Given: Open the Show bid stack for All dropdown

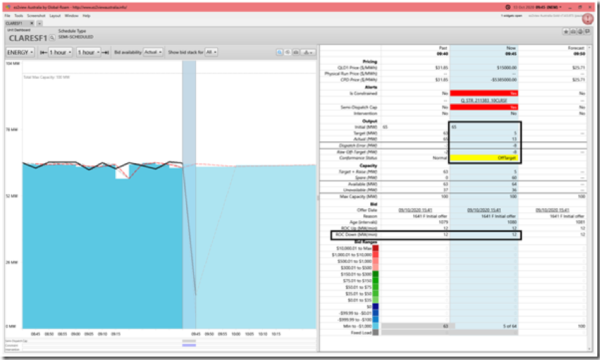Looking at the screenshot, I should [x=211, y=52].
